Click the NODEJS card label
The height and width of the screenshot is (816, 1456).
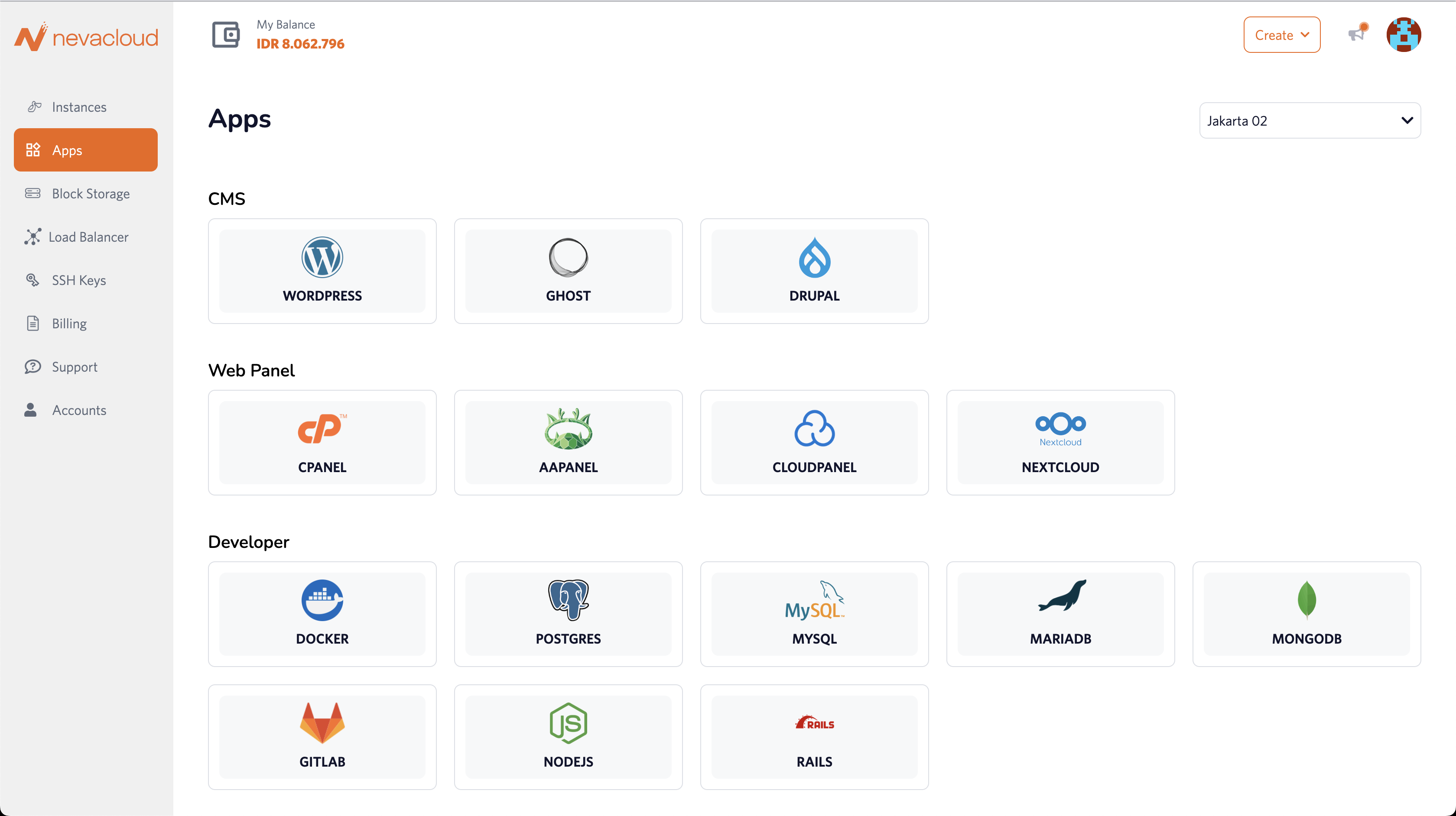[568, 762]
